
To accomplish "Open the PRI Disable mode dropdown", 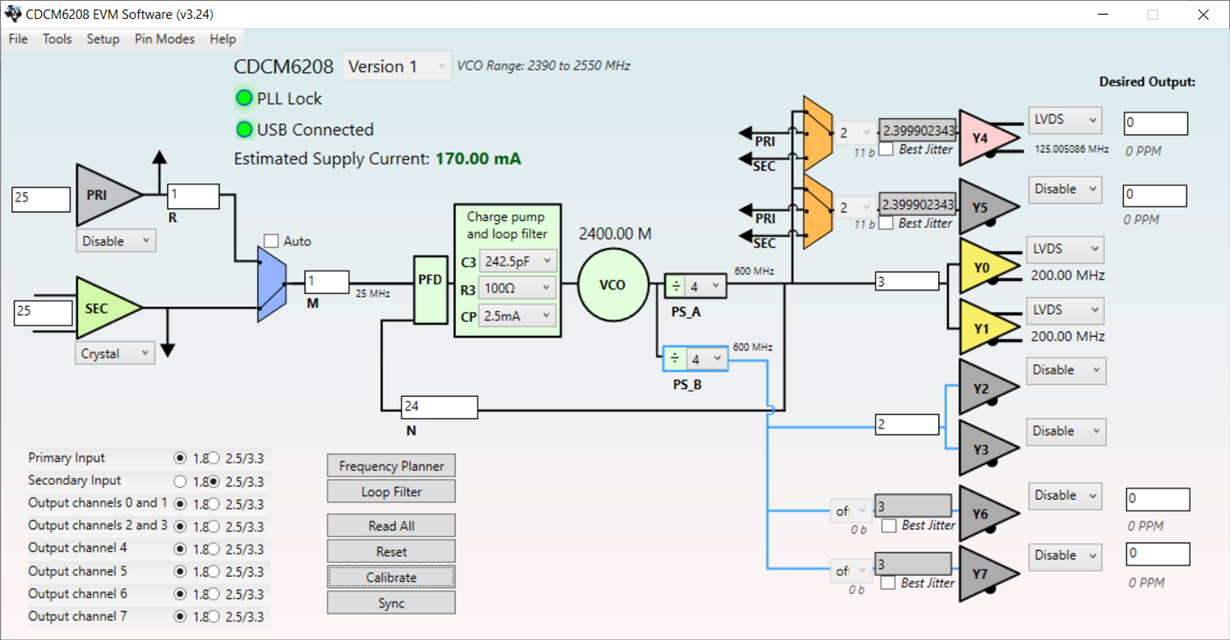I will tap(116, 241).
